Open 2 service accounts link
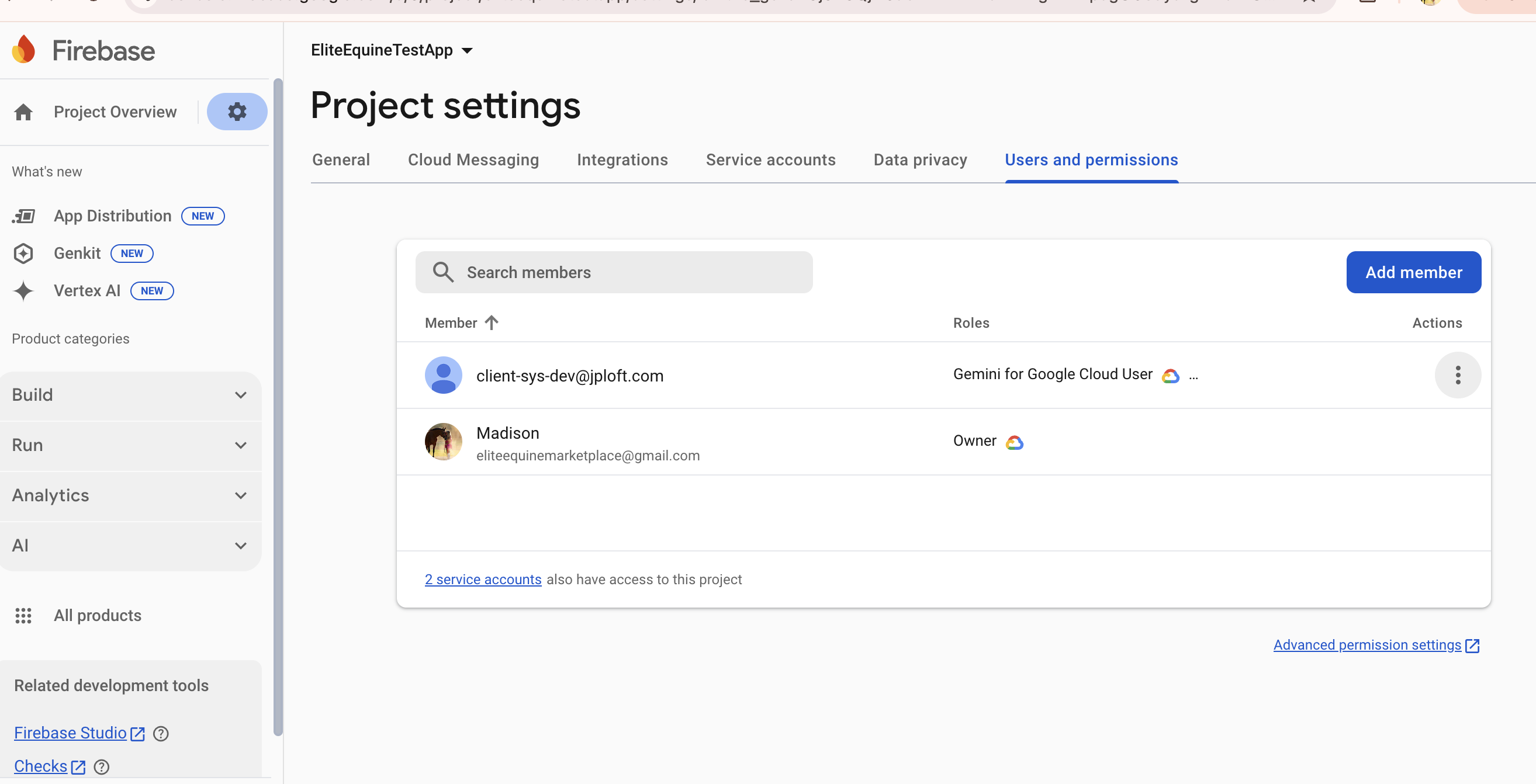 coord(483,580)
